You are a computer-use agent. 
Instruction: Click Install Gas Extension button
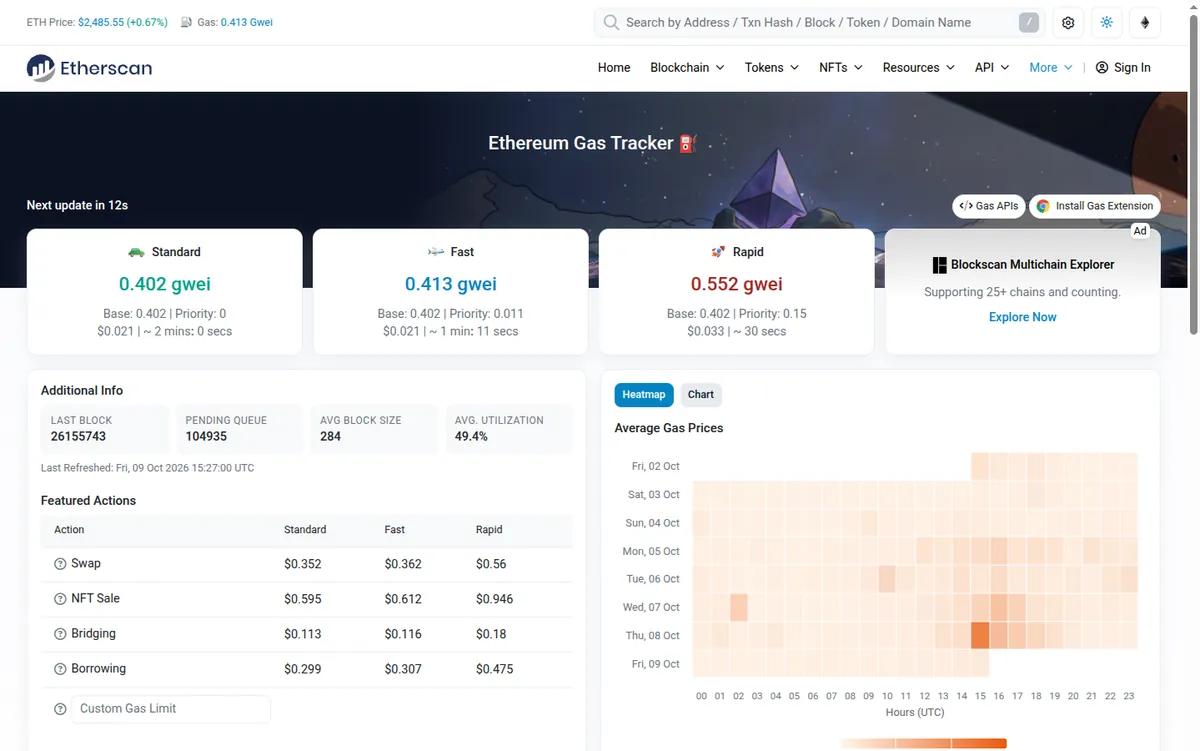click(x=1095, y=206)
